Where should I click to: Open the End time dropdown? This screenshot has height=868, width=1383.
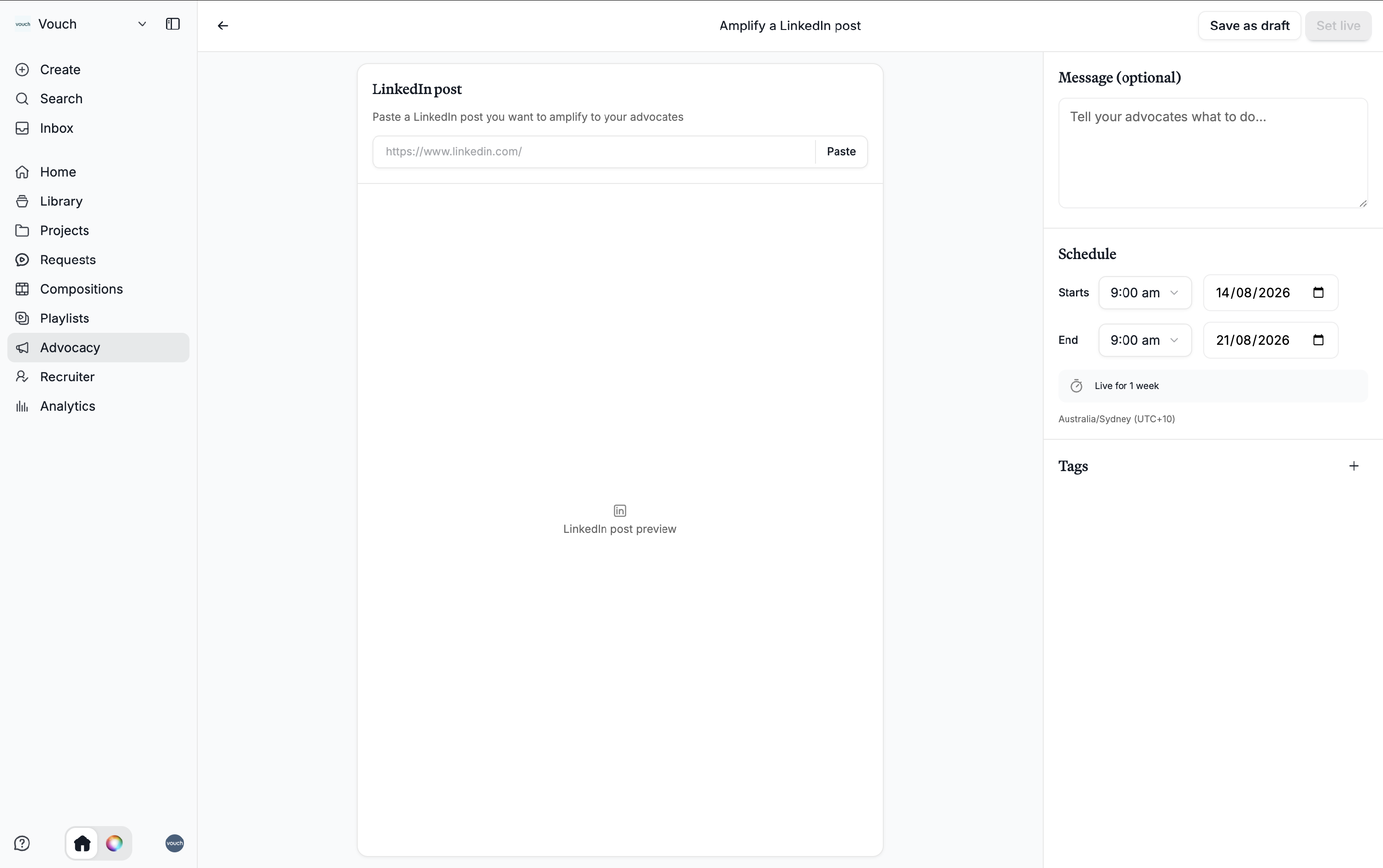click(1145, 341)
